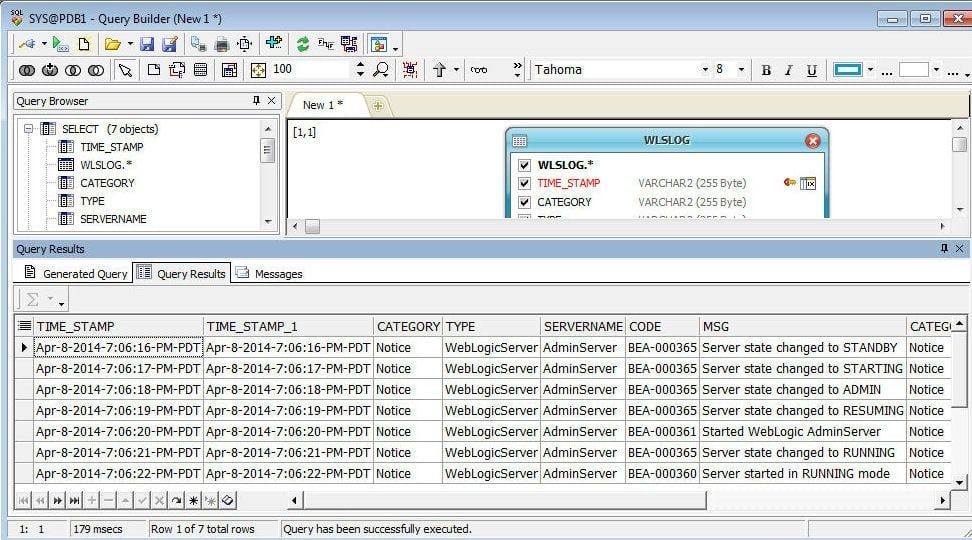Click the page setup icon
This screenshot has width=972, height=540.
coord(245,44)
